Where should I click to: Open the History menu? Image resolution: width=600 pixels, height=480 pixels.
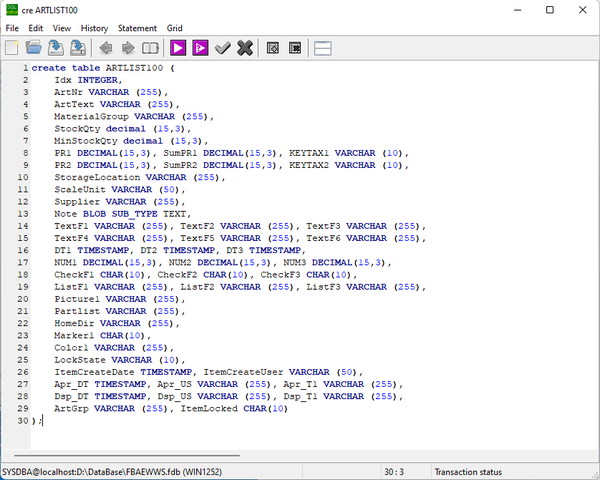[x=94, y=28]
